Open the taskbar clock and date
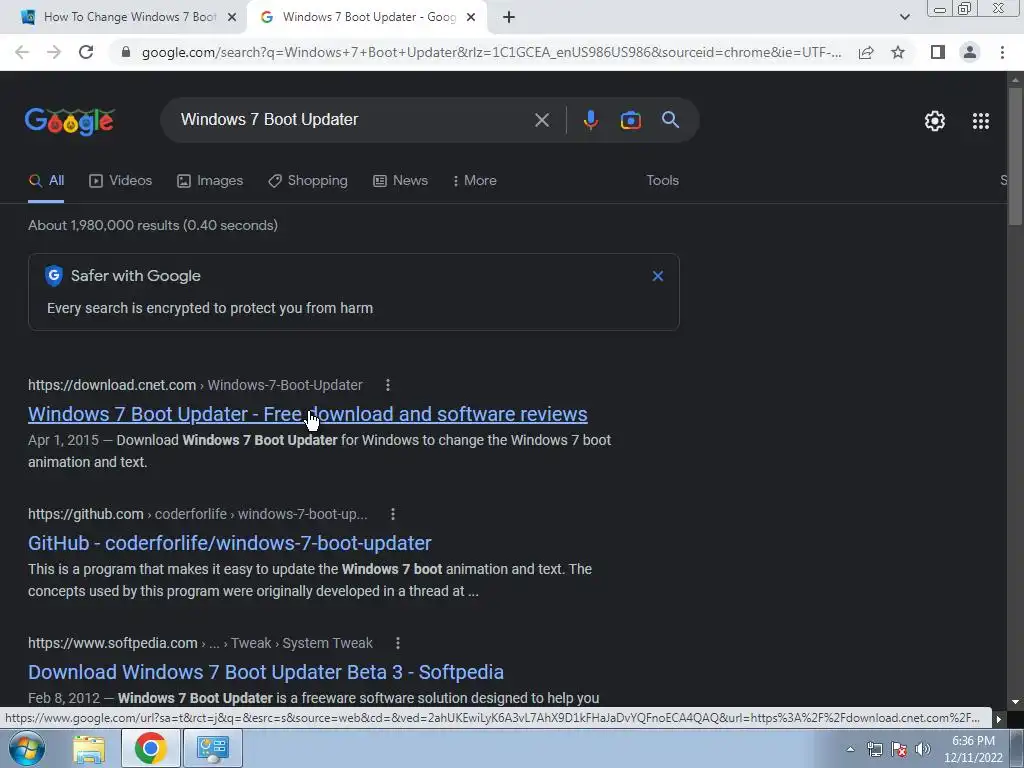The width and height of the screenshot is (1024, 768). (x=973, y=749)
